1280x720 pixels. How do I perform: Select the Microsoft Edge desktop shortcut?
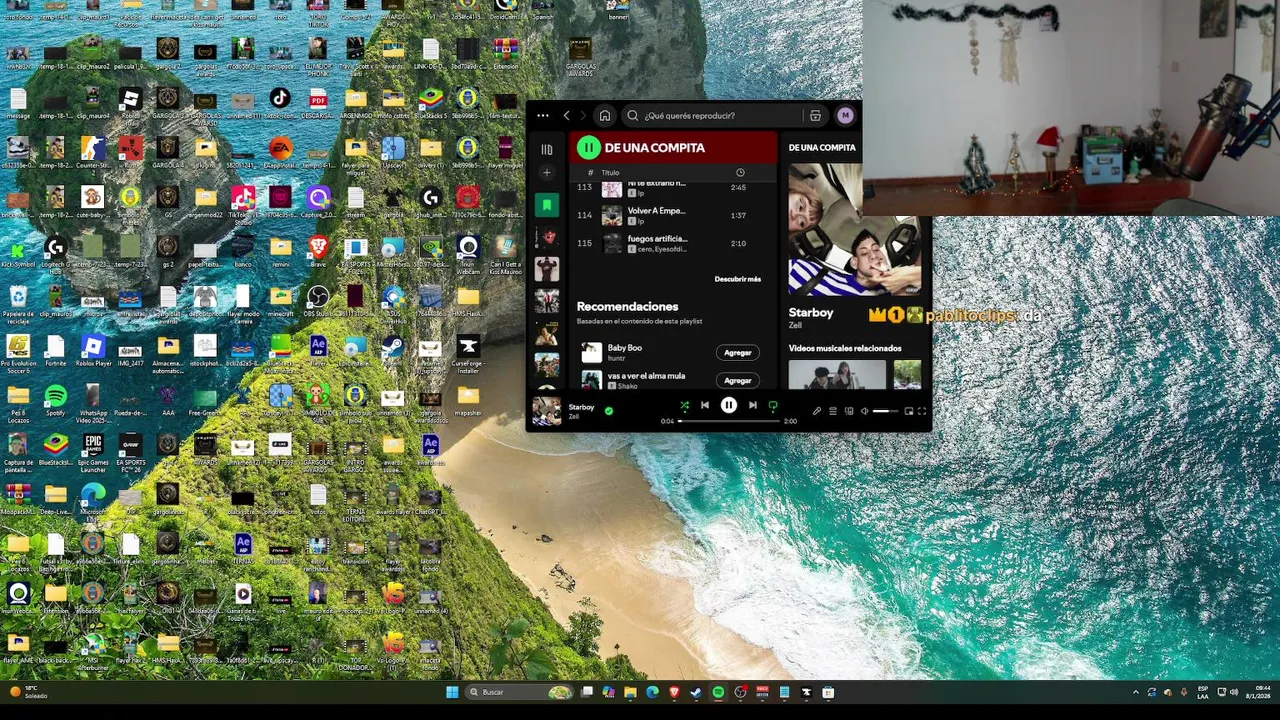93,500
